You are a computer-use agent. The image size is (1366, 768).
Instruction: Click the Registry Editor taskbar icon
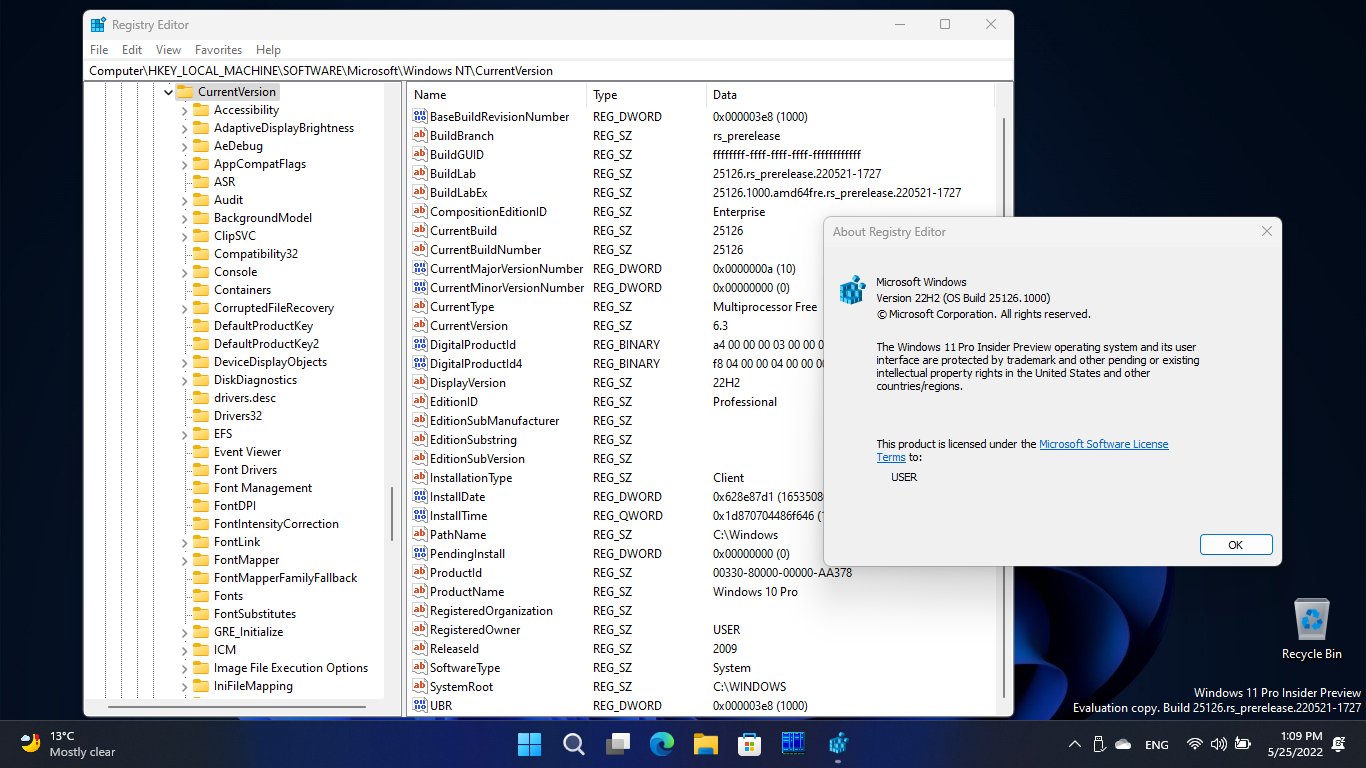coord(838,744)
